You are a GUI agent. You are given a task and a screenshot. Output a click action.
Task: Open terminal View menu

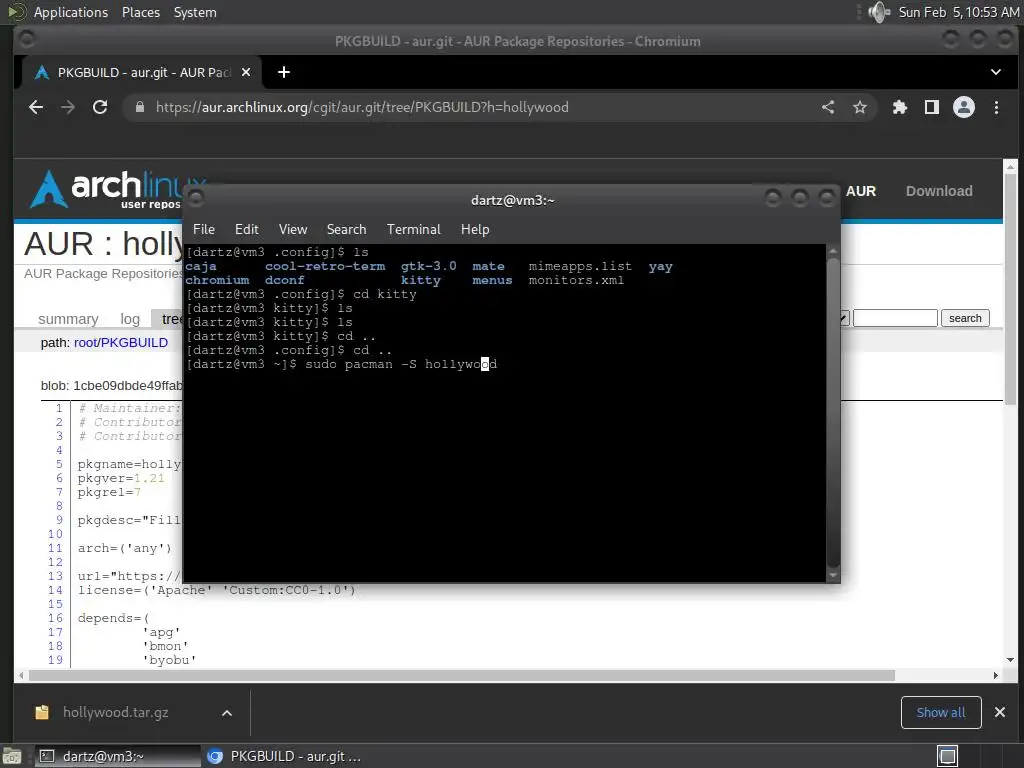click(293, 229)
